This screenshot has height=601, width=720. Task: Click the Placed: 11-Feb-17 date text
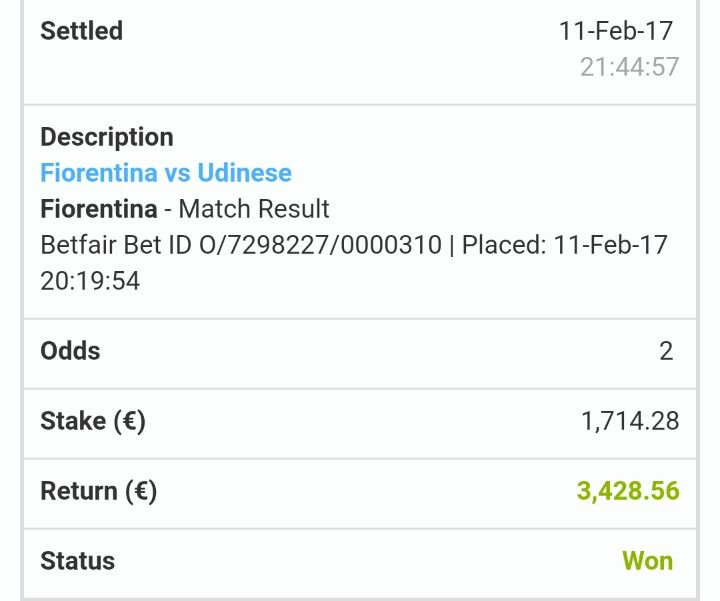(x=564, y=245)
